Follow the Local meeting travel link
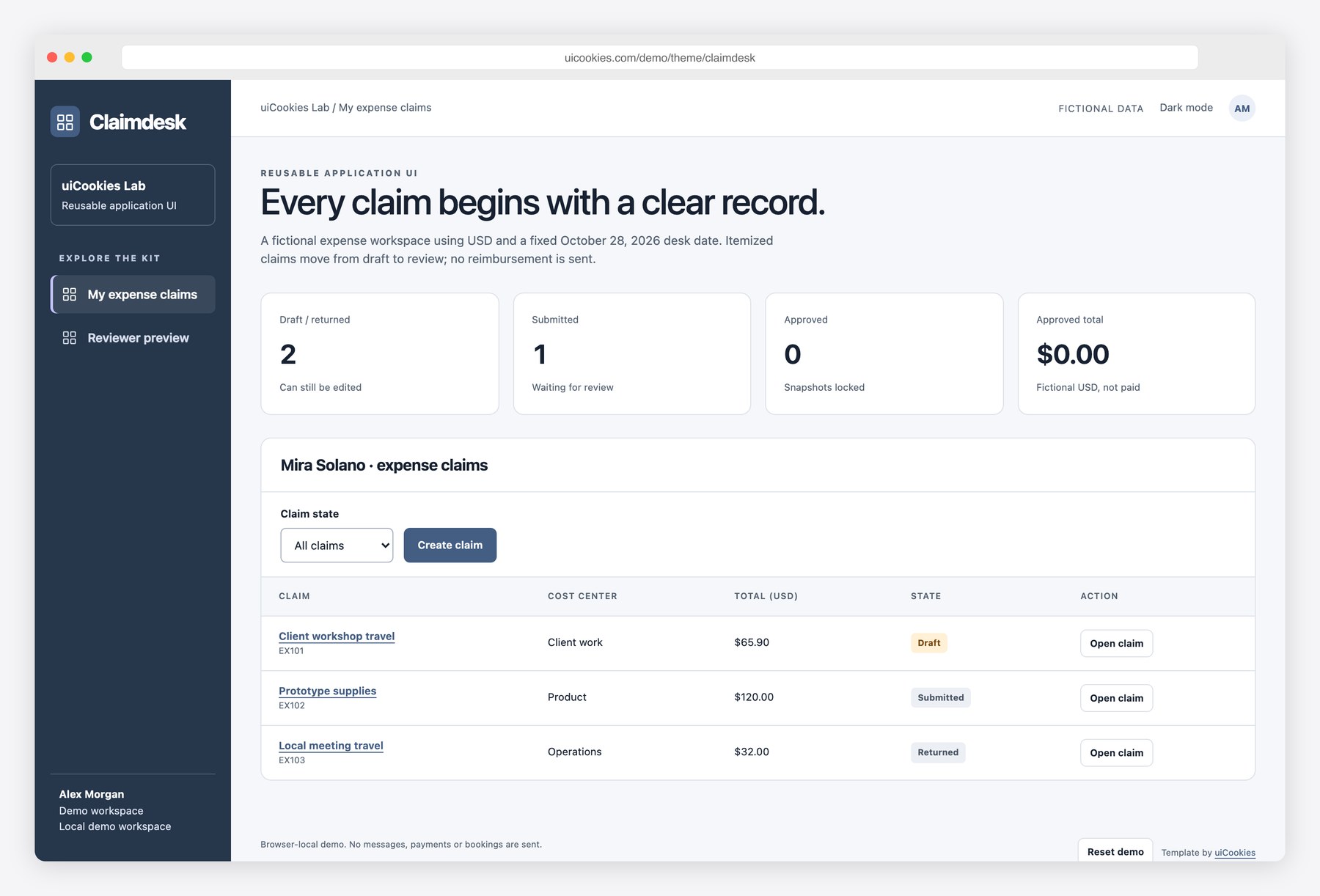This screenshot has width=1320, height=896. point(331,746)
